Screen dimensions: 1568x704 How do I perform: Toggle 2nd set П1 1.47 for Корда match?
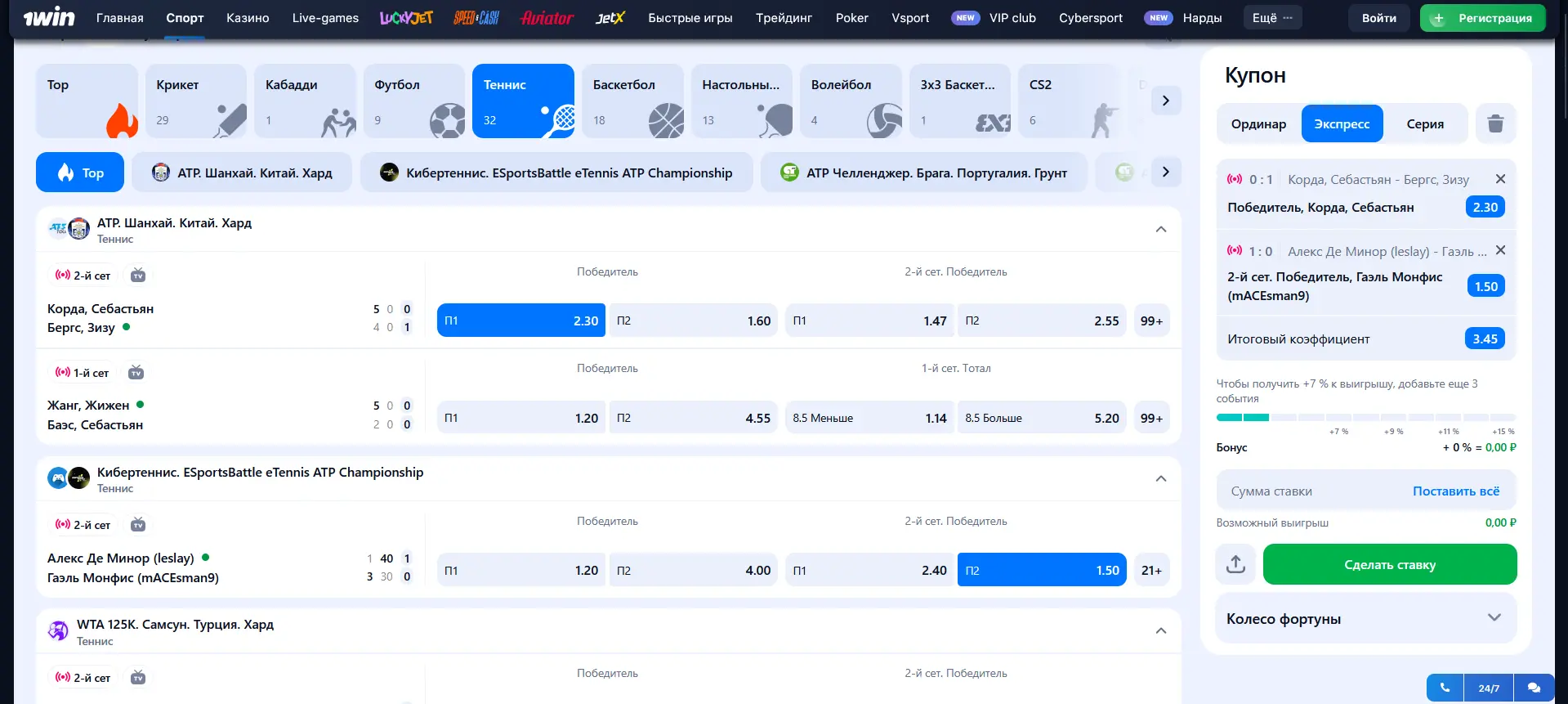(869, 321)
